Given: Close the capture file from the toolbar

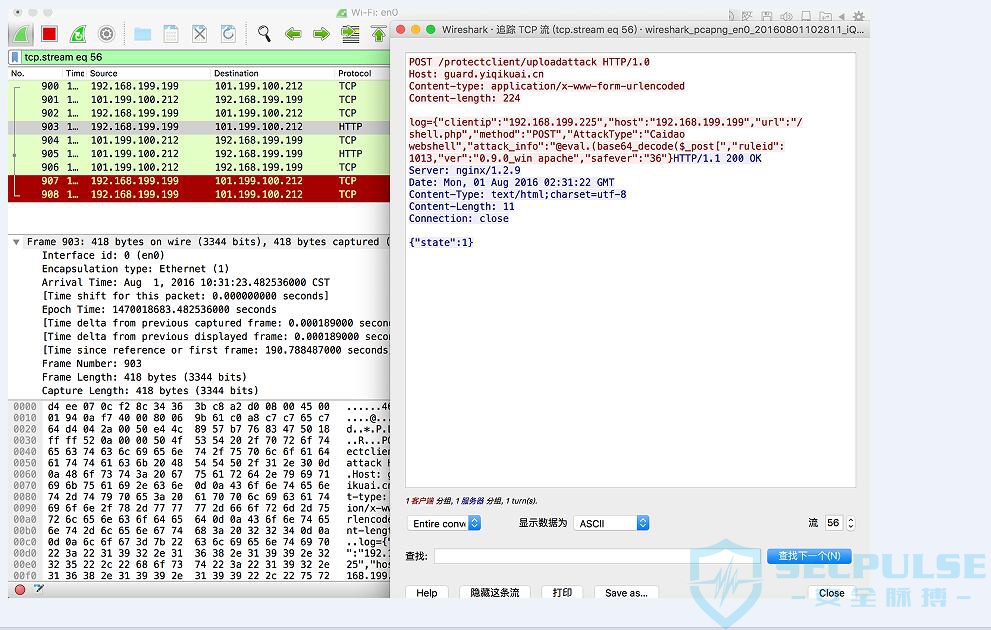Looking at the screenshot, I should (x=200, y=33).
